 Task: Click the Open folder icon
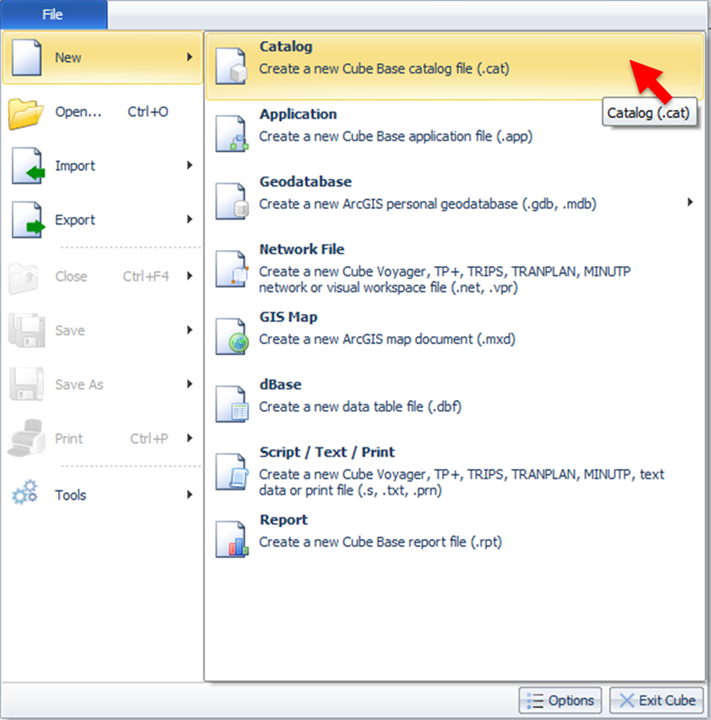click(26, 113)
